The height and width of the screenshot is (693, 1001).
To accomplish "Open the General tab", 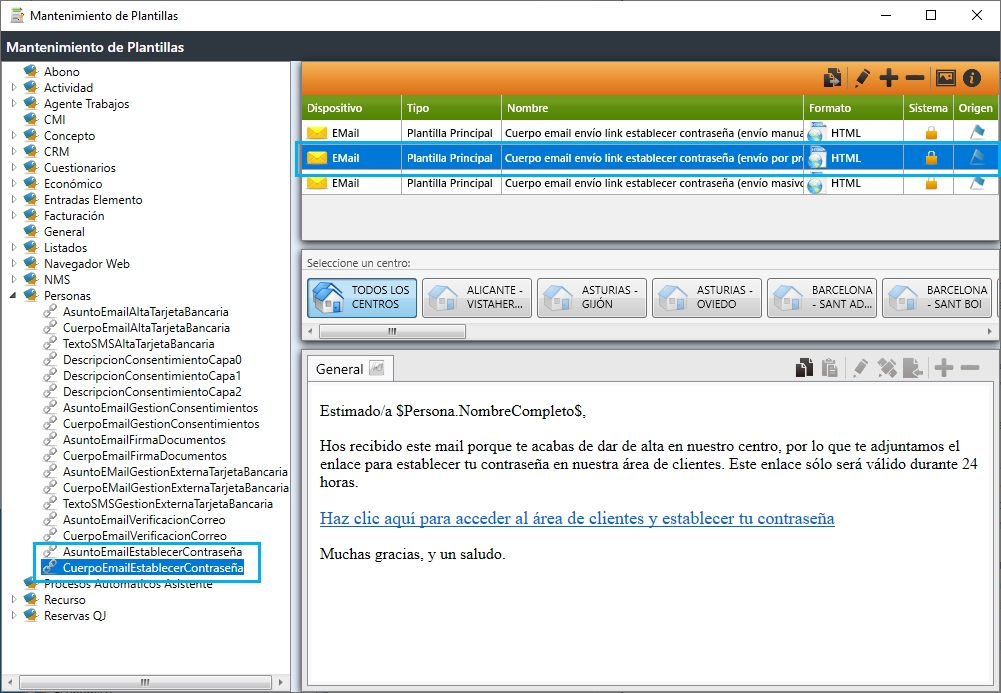I will click(350, 369).
